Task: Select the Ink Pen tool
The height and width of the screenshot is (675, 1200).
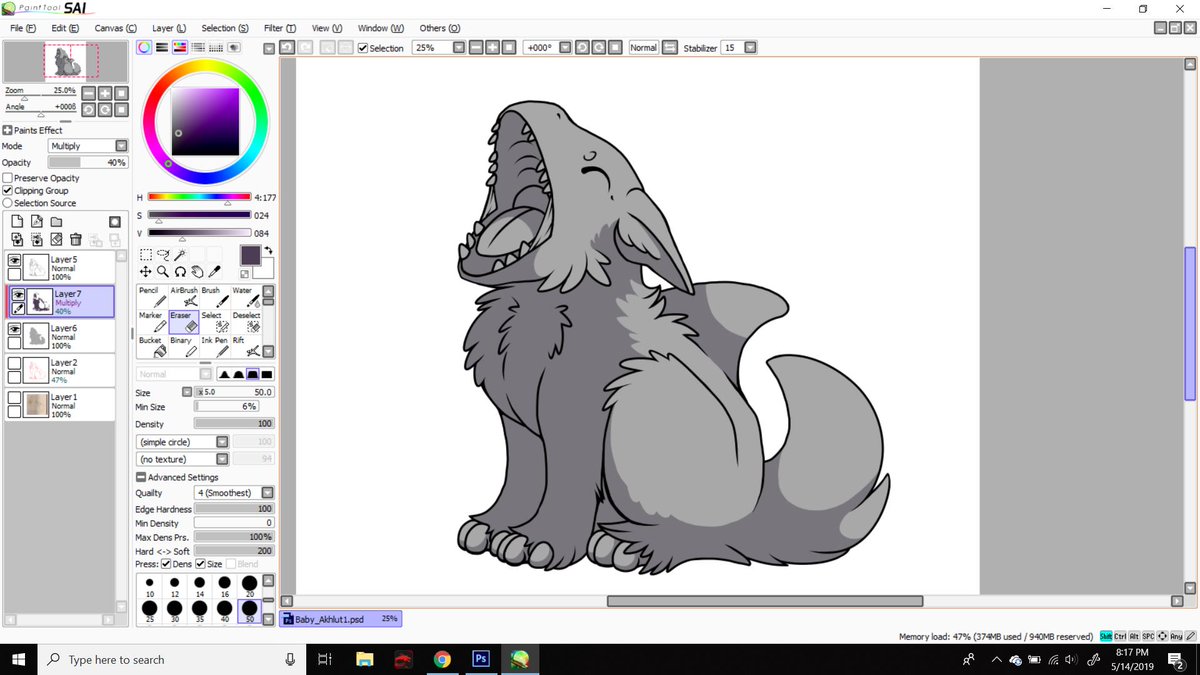Action: click(x=214, y=347)
